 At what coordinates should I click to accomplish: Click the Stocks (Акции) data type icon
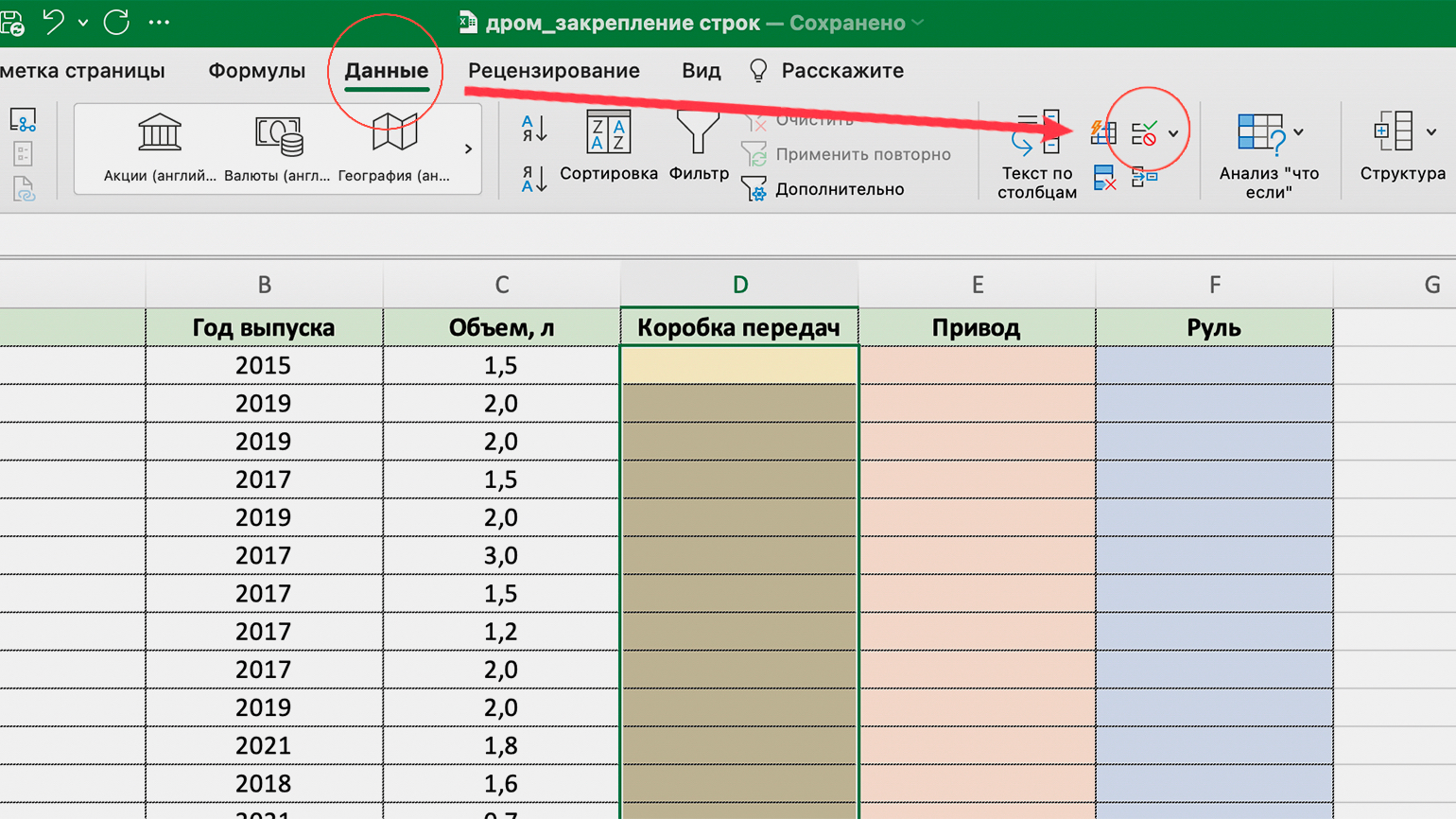[159, 135]
